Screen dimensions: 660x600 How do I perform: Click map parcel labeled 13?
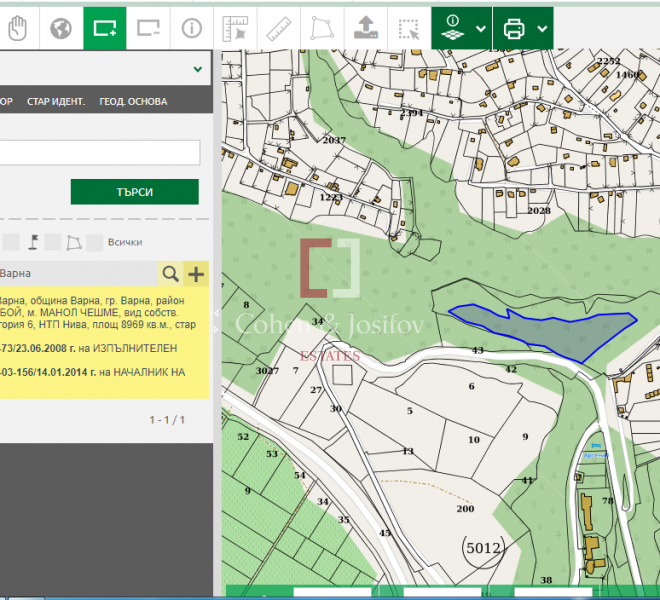click(408, 451)
